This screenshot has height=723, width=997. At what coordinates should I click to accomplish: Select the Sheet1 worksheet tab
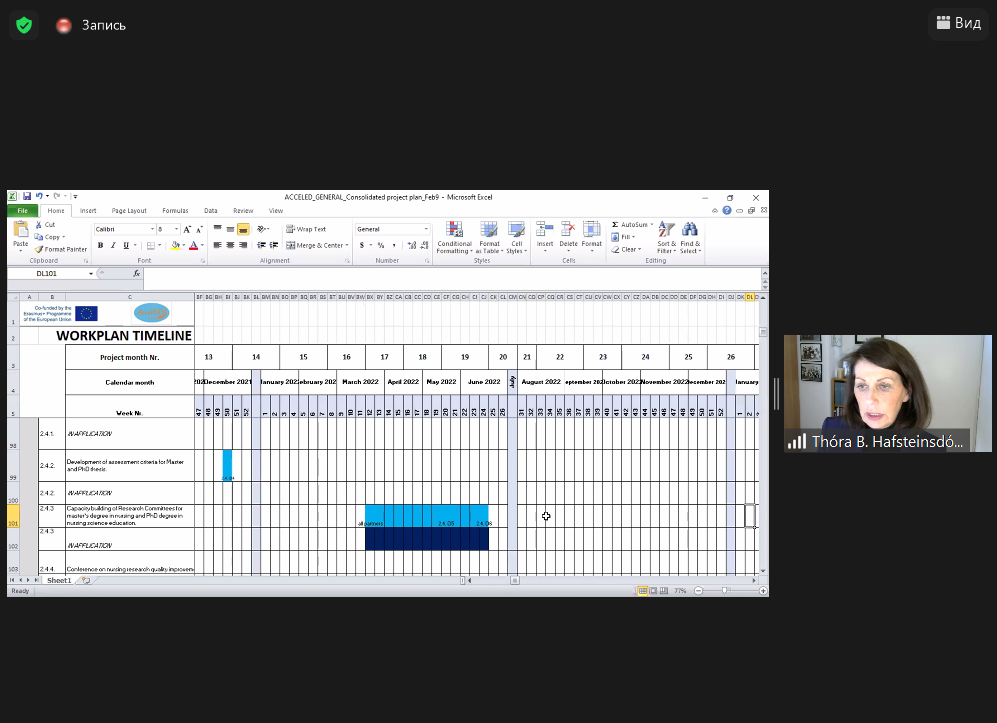(59, 580)
